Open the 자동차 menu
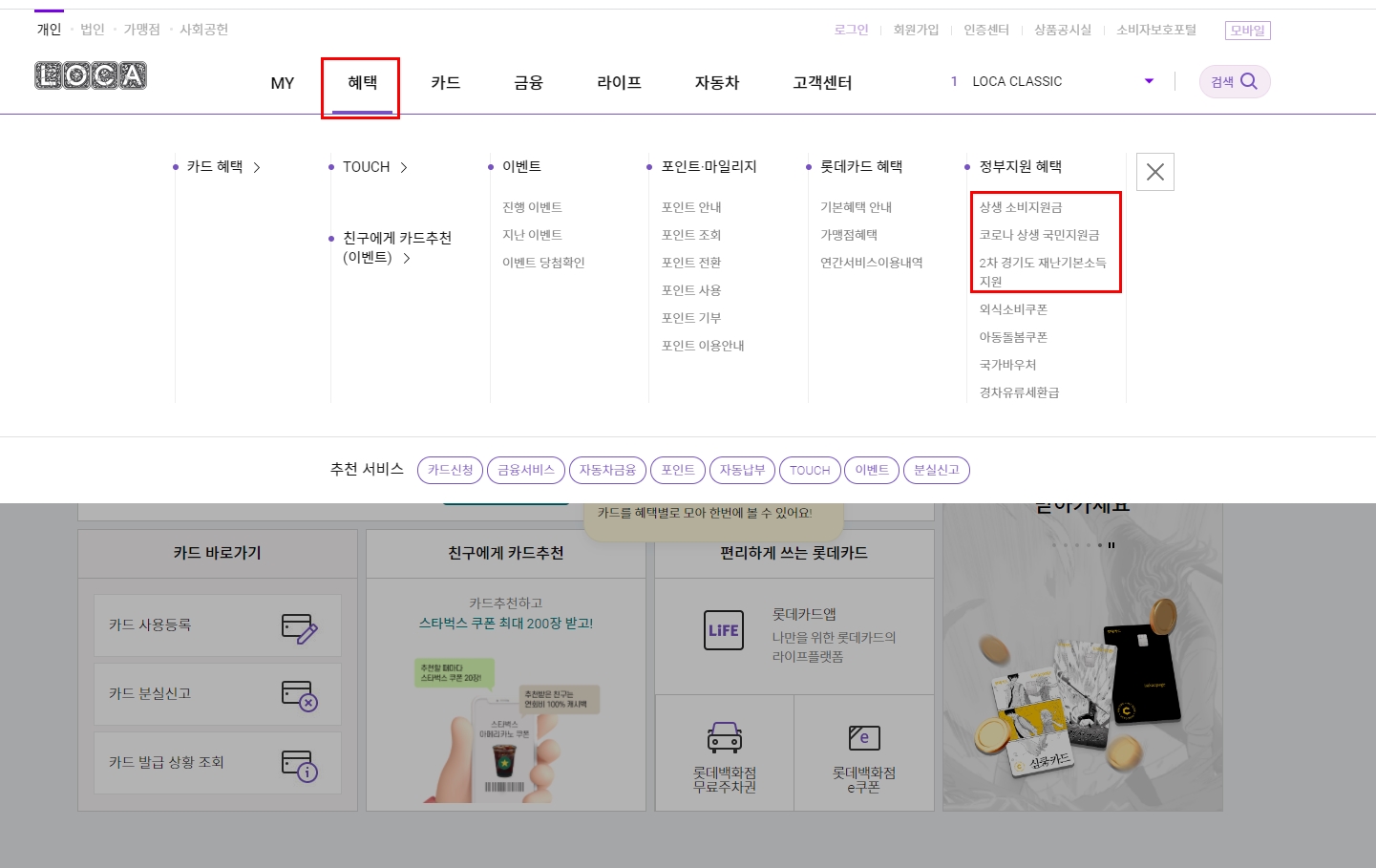The image size is (1376, 868). [717, 83]
